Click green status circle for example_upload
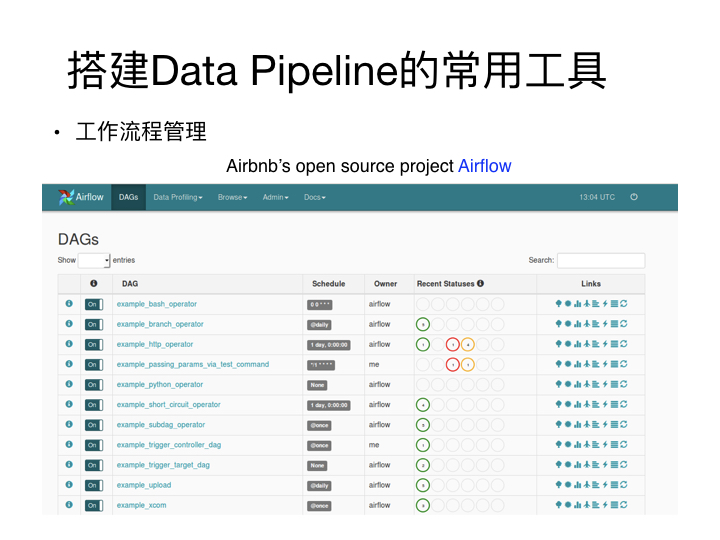Viewport: 720px width, 540px height. [x=423, y=485]
